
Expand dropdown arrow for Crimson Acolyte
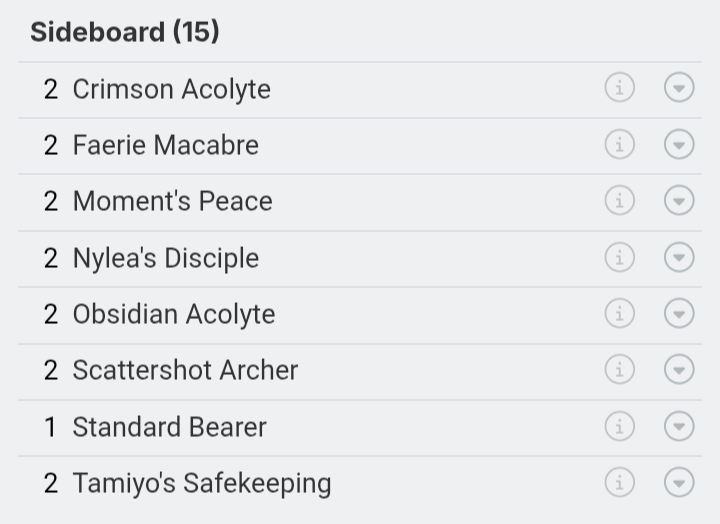click(679, 89)
